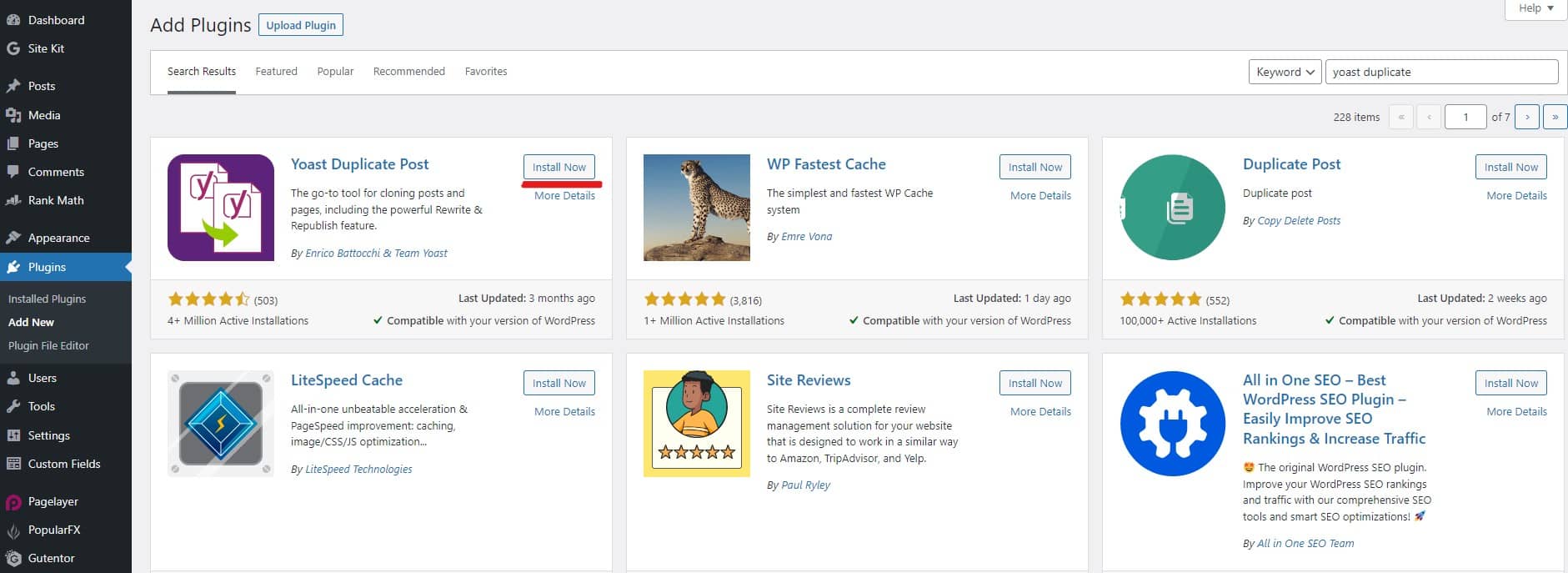Click the WP Fastest Cache cheetah image
Screen dimensions: 1568x573
pyautogui.click(x=697, y=208)
